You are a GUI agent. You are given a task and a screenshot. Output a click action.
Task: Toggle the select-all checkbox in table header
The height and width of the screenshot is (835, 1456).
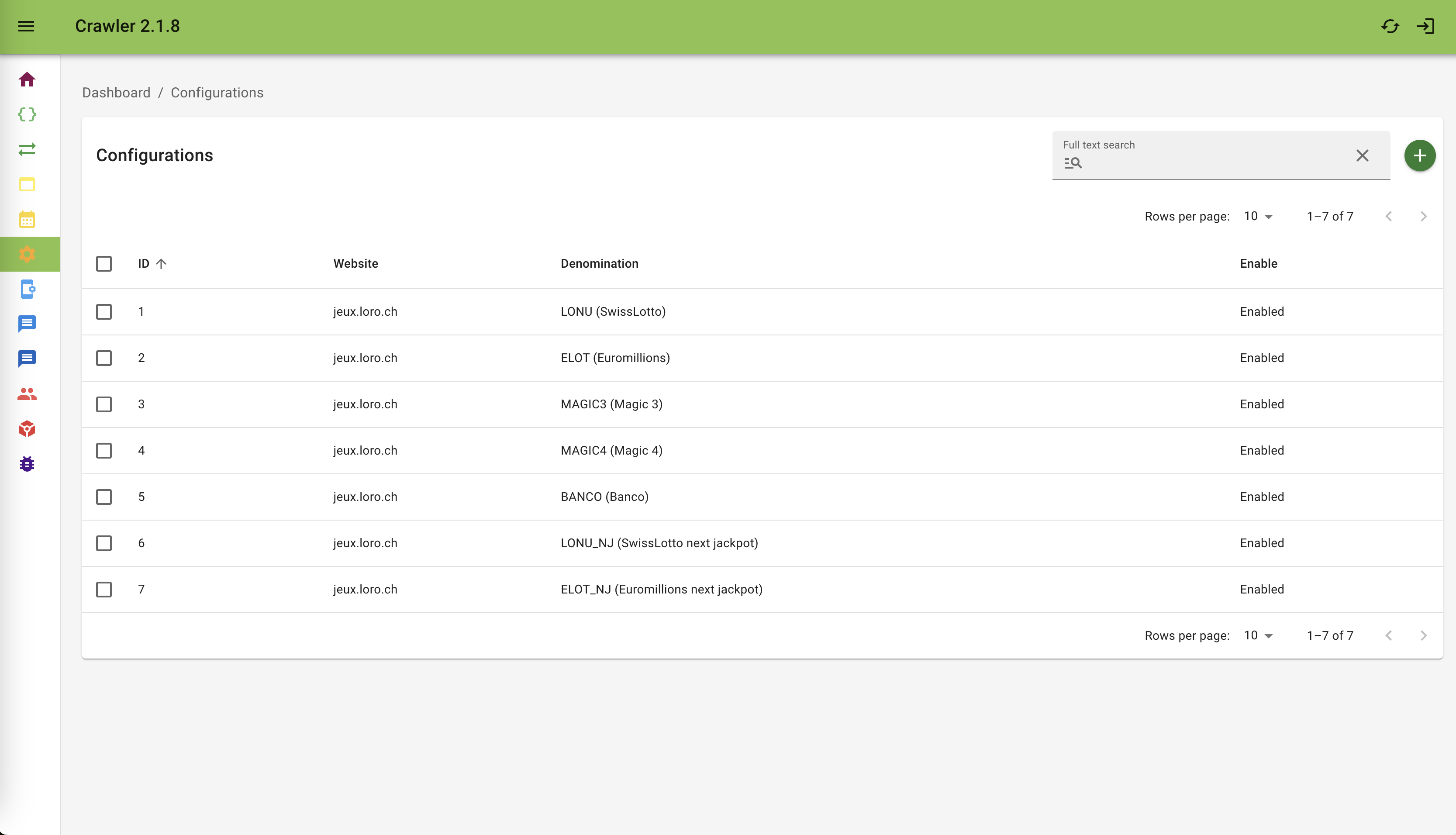[104, 264]
